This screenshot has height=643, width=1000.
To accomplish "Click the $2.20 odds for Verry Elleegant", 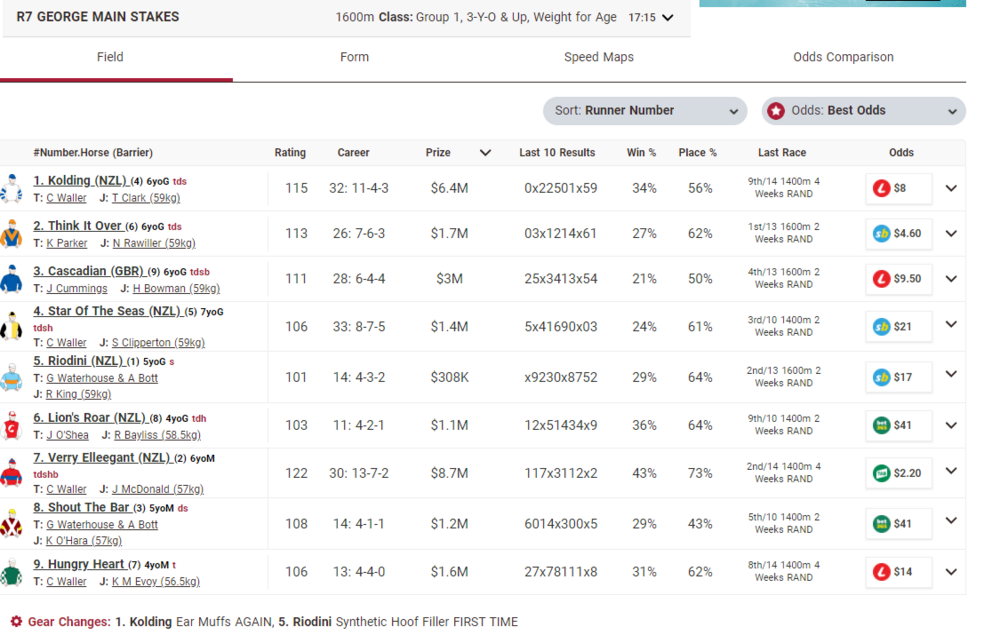I will [x=898, y=473].
